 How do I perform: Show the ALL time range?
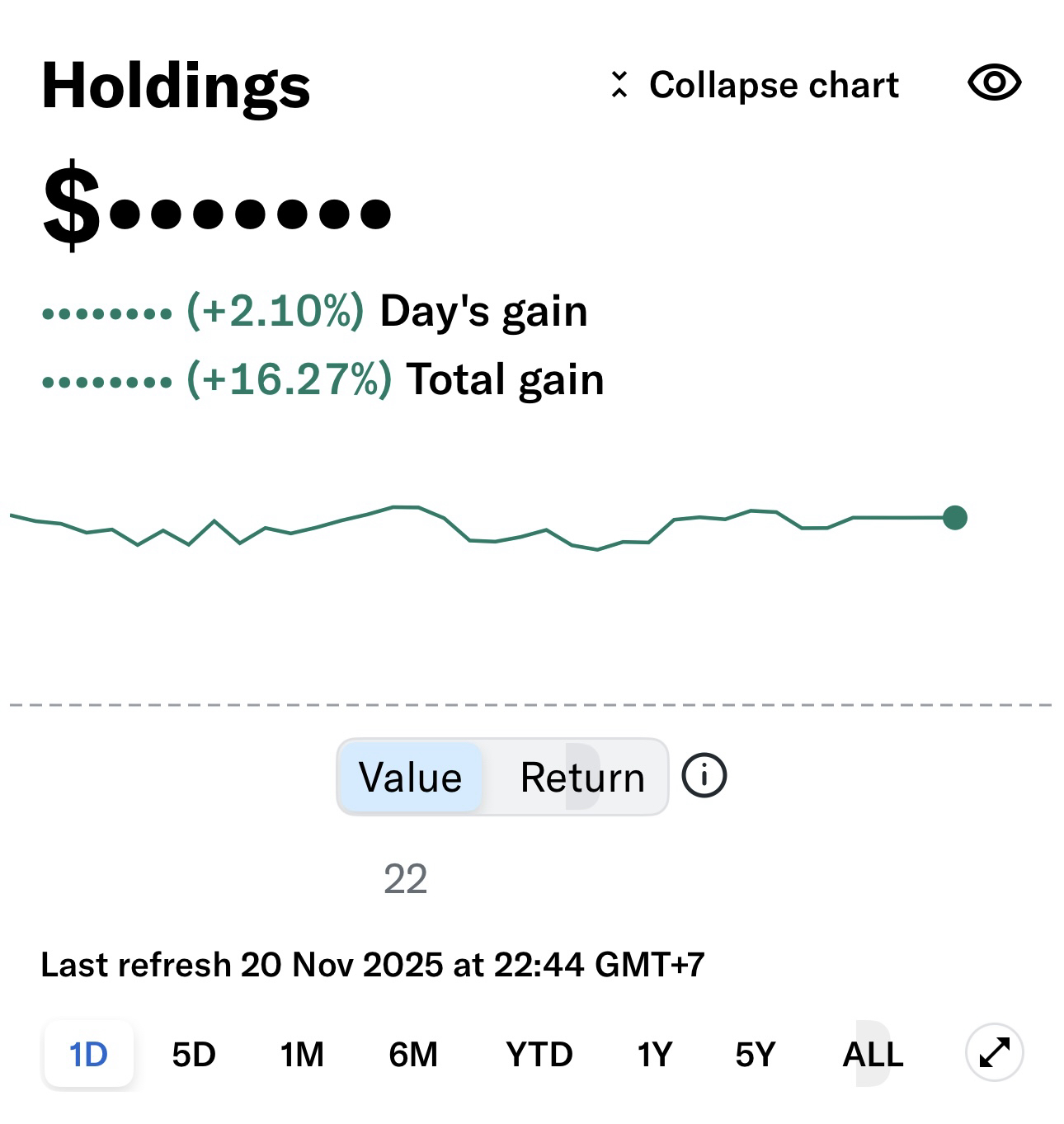[x=873, y=1054]
